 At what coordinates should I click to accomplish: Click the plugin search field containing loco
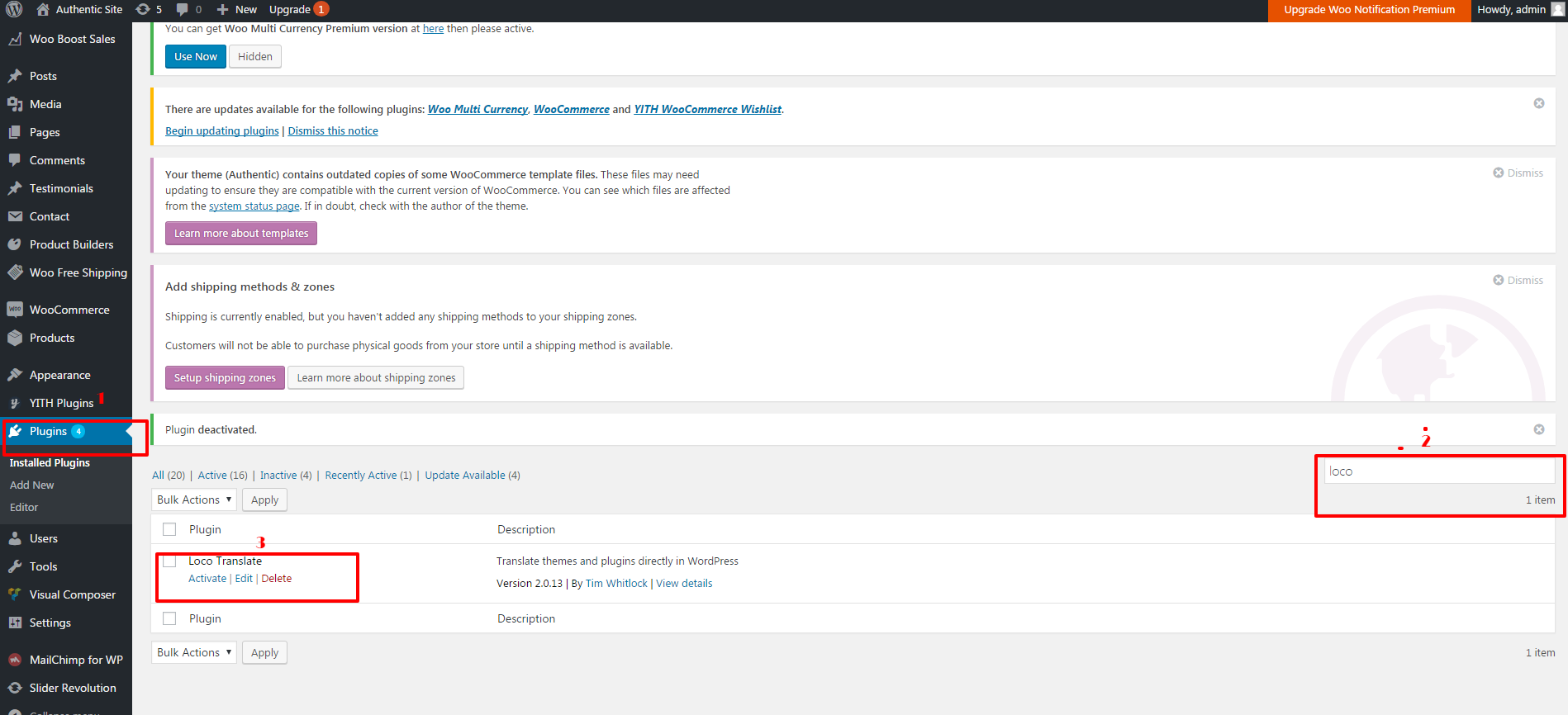(x=1439, y=471)
